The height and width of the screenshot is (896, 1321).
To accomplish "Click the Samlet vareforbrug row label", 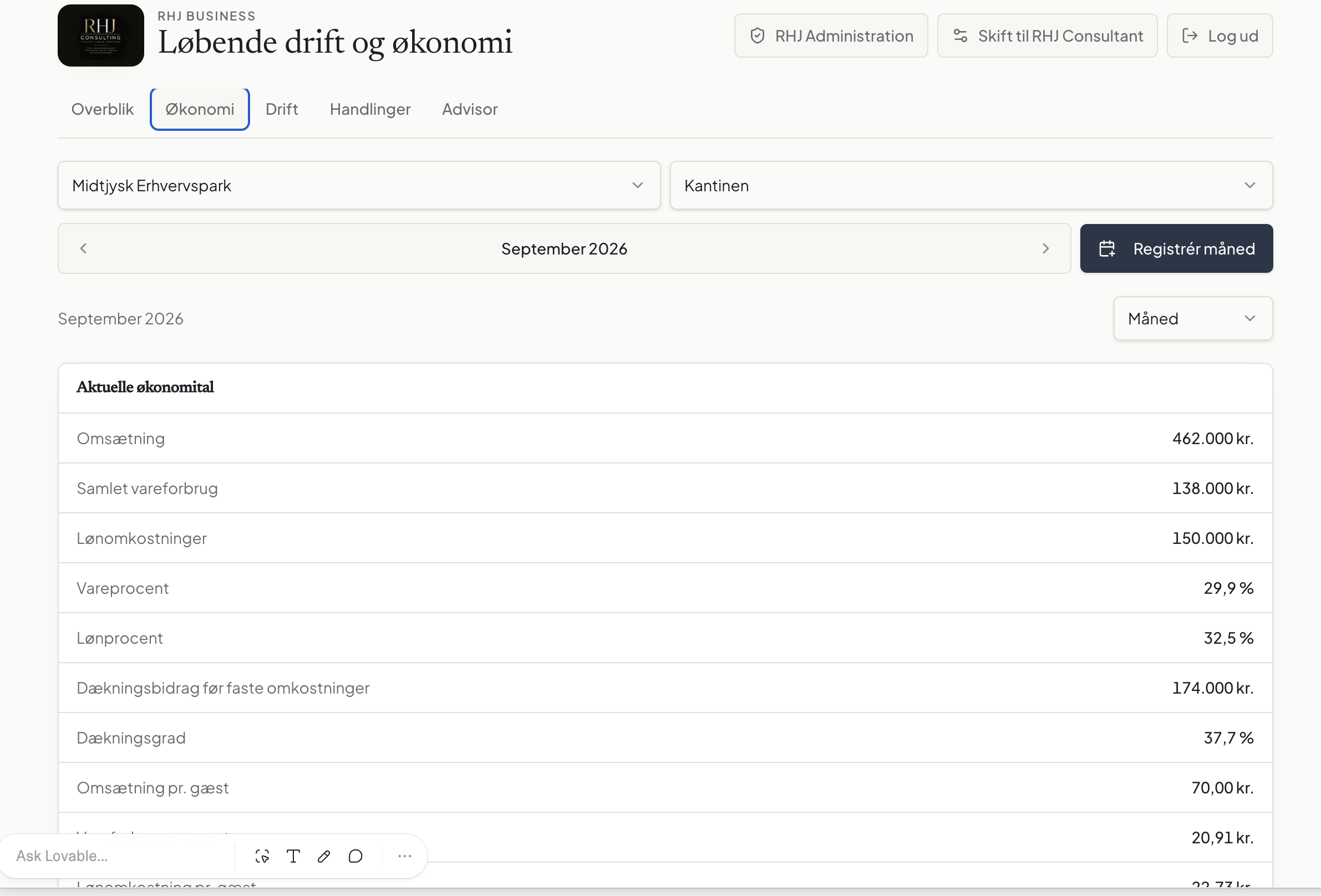I will 147,488.
